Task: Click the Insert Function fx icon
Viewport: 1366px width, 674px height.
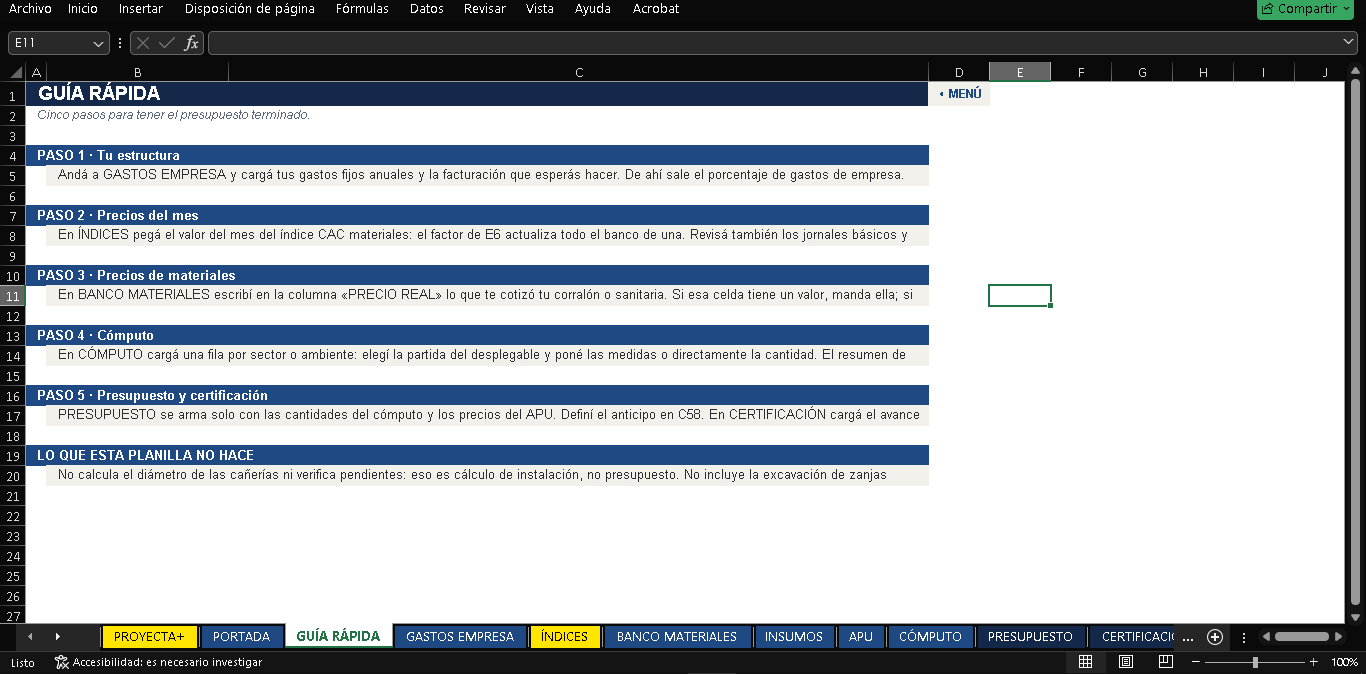Action: coord(191,43)
